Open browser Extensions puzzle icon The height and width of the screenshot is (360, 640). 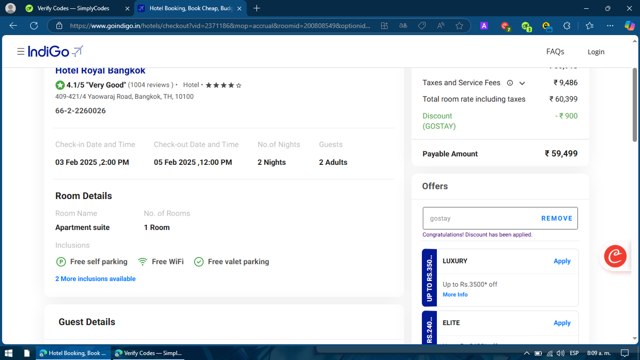(x=567, y=26)
